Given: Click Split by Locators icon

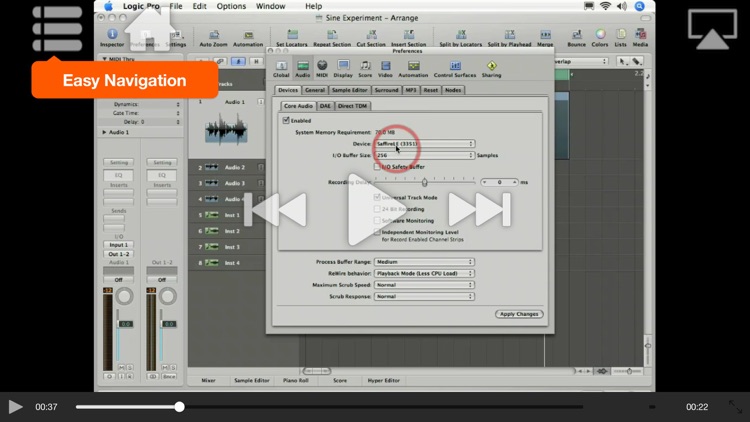Looking at the screenshot, I should point(461,35).
